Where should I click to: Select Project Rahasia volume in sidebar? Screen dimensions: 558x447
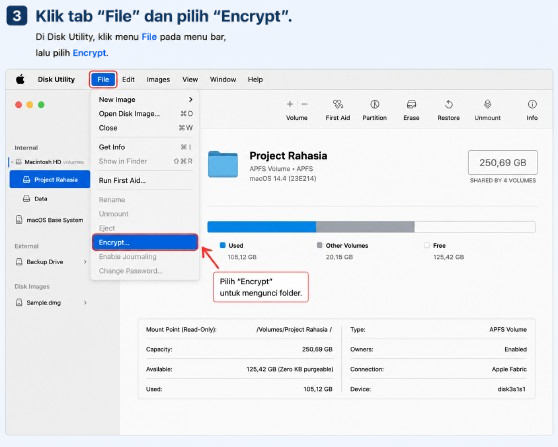(x=50, y=179)
